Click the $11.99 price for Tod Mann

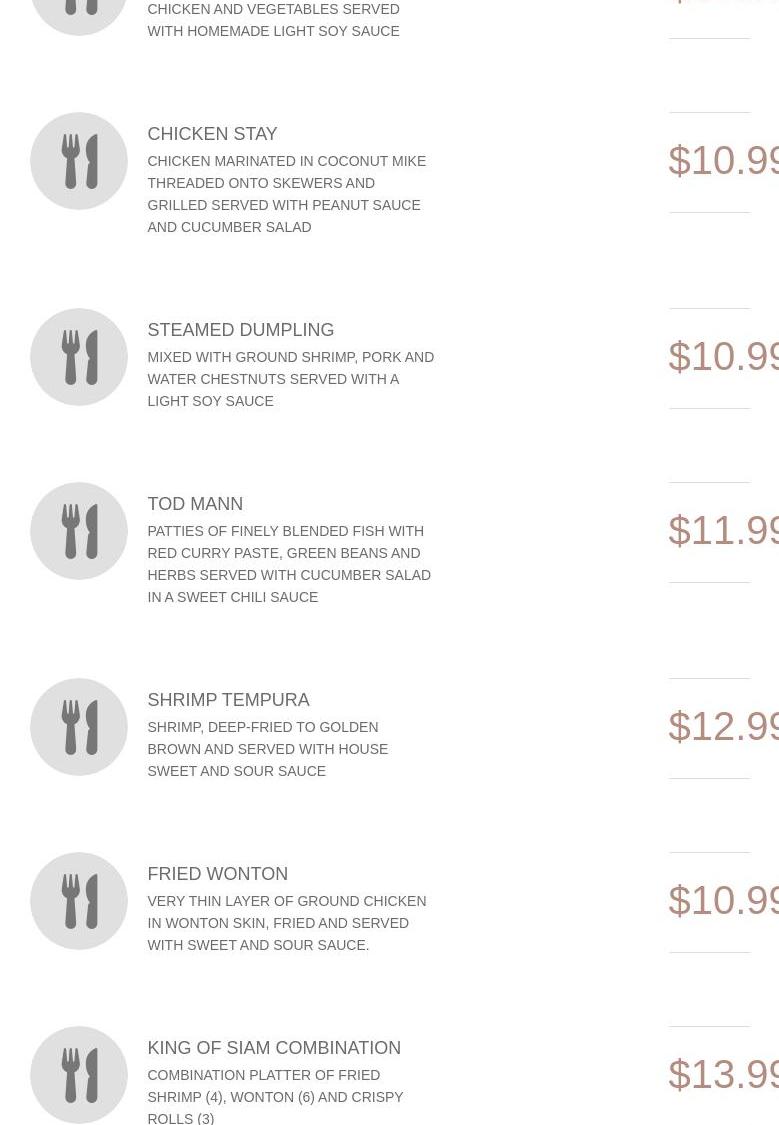point(723,530)
